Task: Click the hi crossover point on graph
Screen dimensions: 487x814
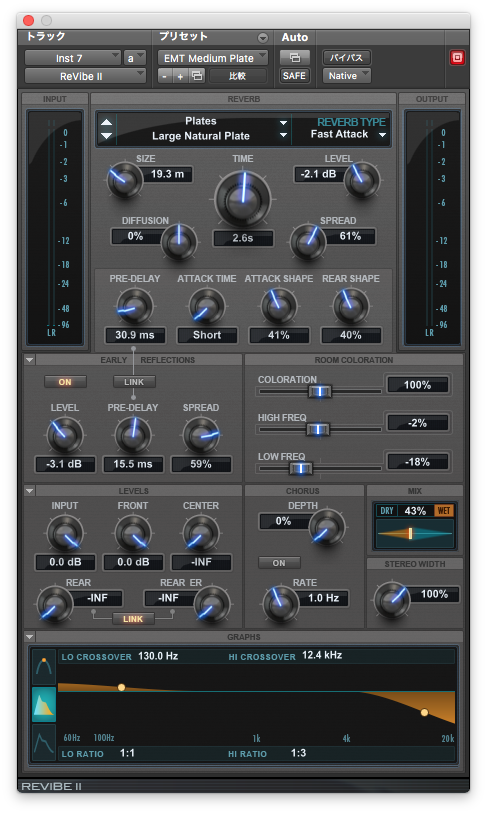Action: point(424,712)
